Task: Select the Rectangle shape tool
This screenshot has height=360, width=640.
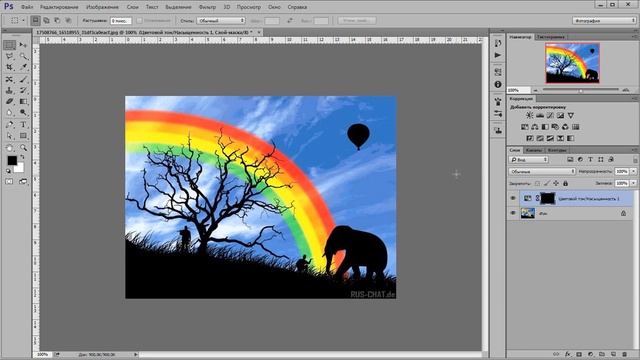Action: 23,136
